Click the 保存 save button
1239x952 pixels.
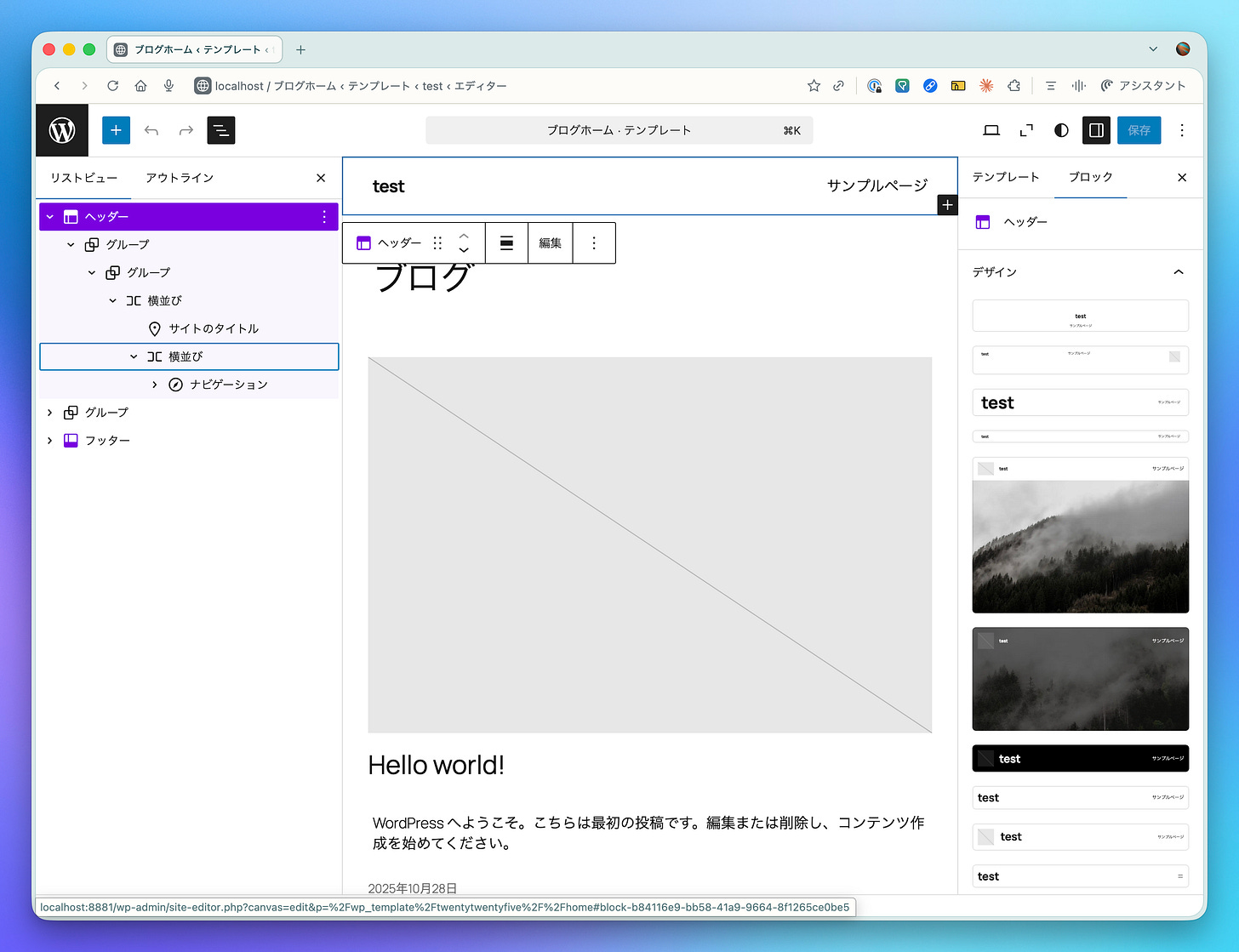pos(1139,130)
